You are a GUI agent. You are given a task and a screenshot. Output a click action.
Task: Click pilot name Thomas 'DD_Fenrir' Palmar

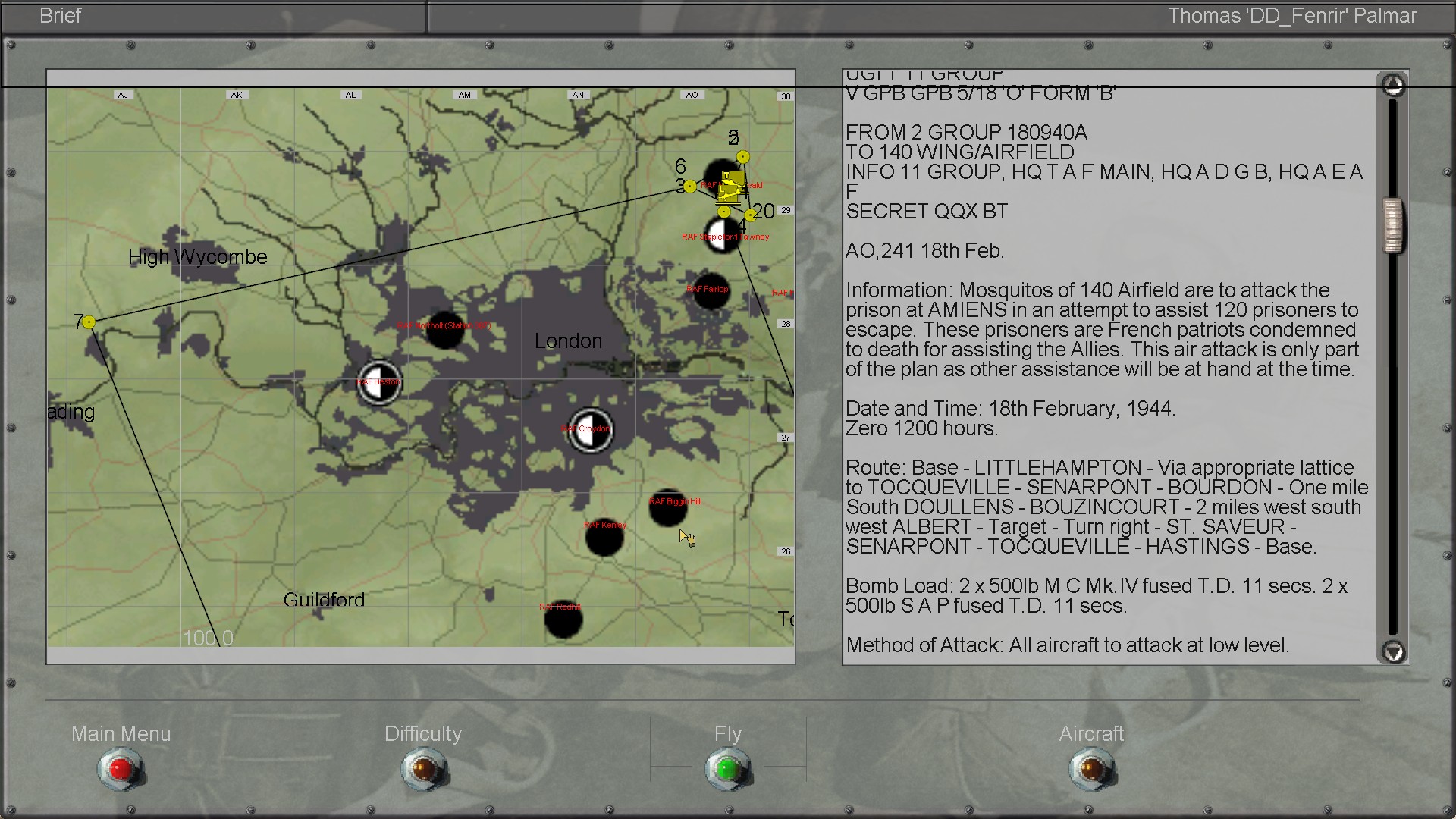click(x=1291, y=16)
